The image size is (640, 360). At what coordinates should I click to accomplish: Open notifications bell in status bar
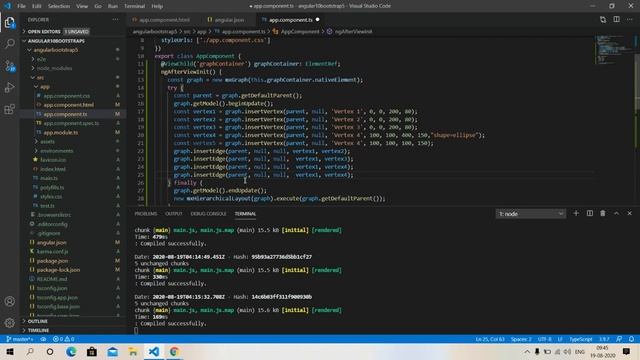(631, 339)
